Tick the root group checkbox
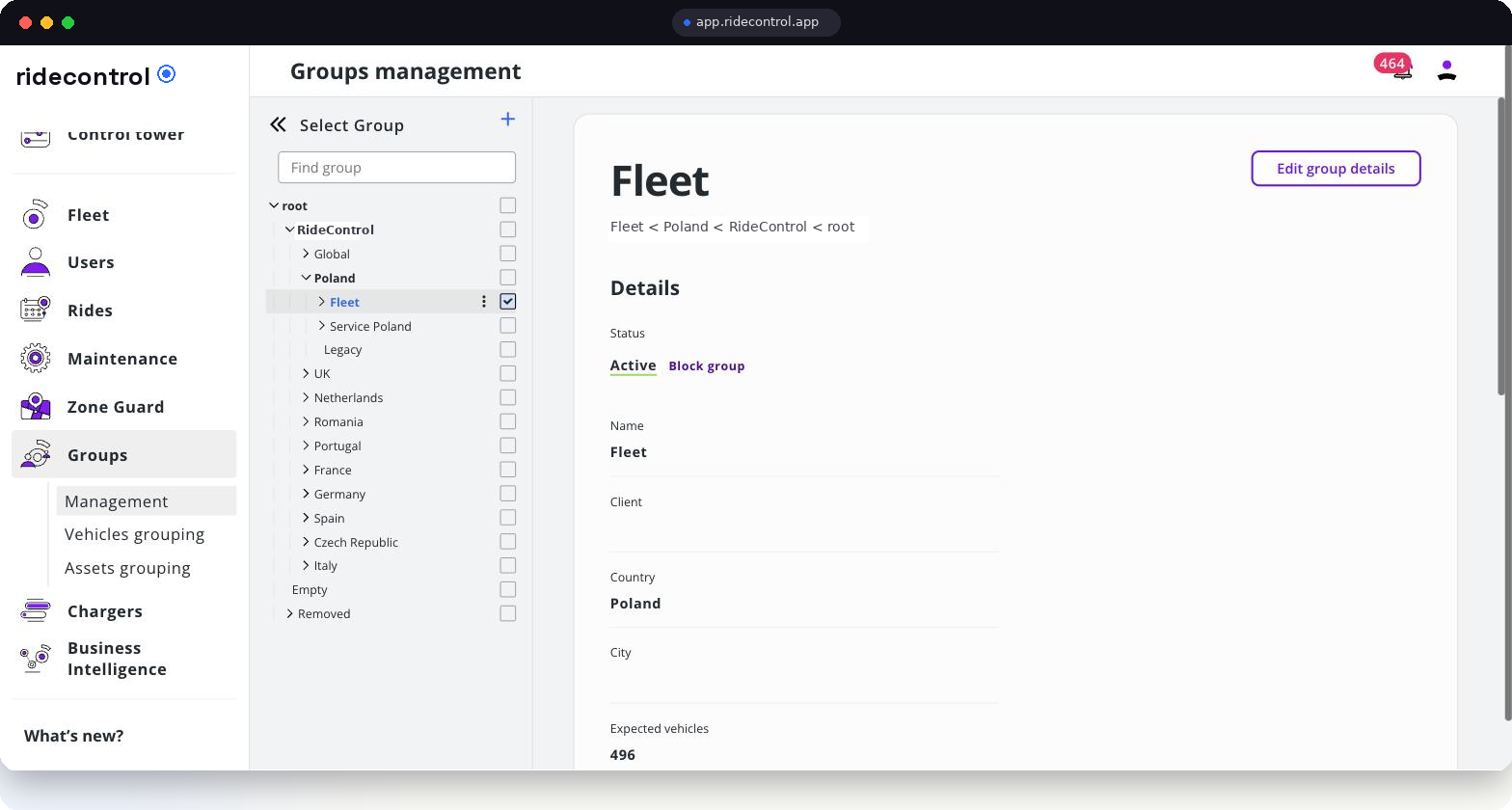This screenshot has width=1512, height=810. tap(508, 205)
